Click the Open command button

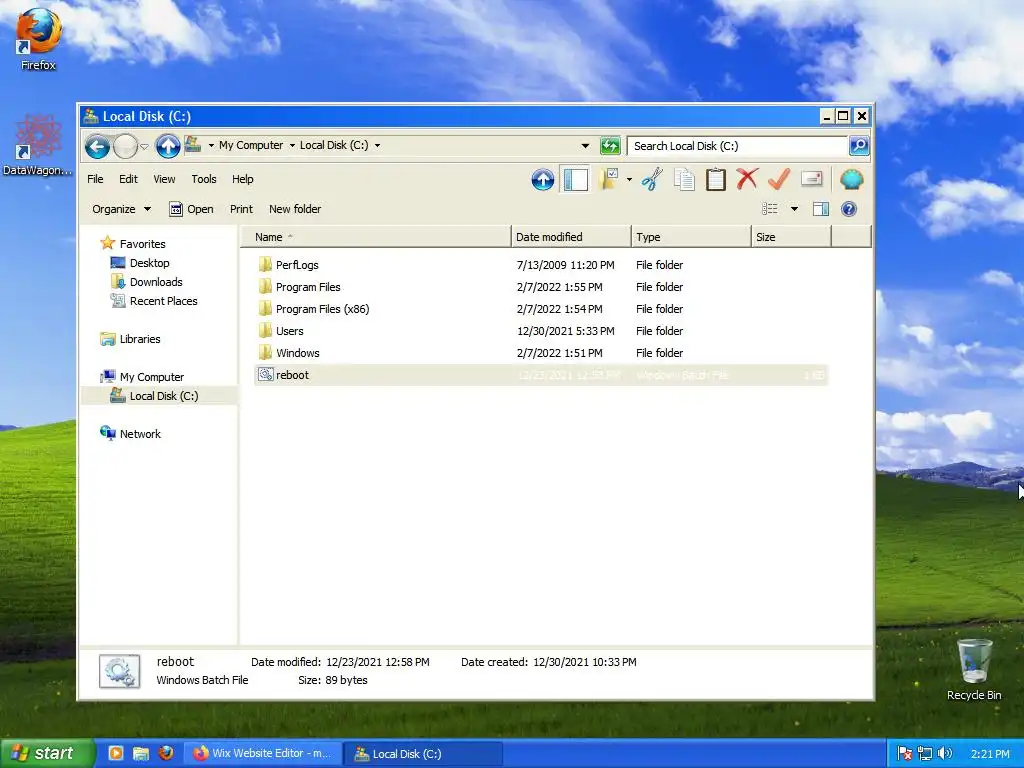pyautogui.click(x=191, y=209)
